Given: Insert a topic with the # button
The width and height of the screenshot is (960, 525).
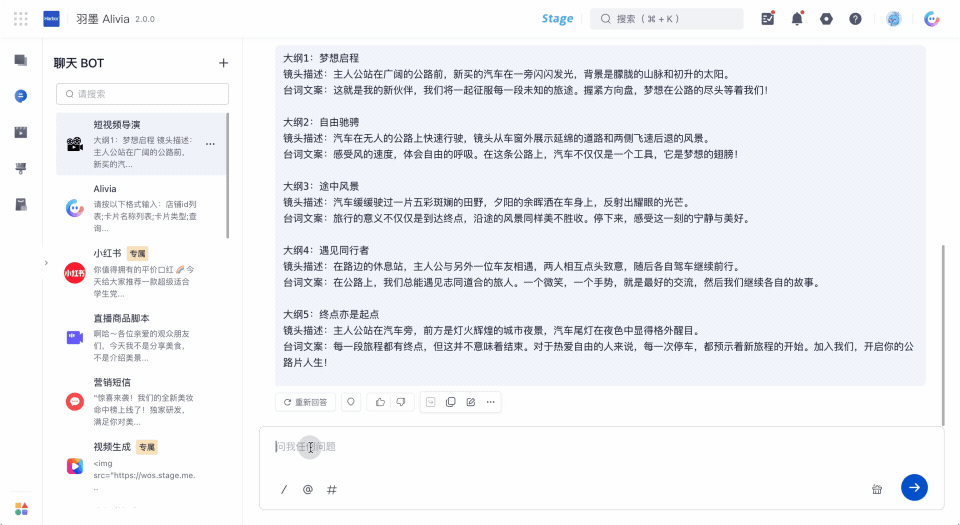Looking at the screenshot, I should click(x=332, y=490).
